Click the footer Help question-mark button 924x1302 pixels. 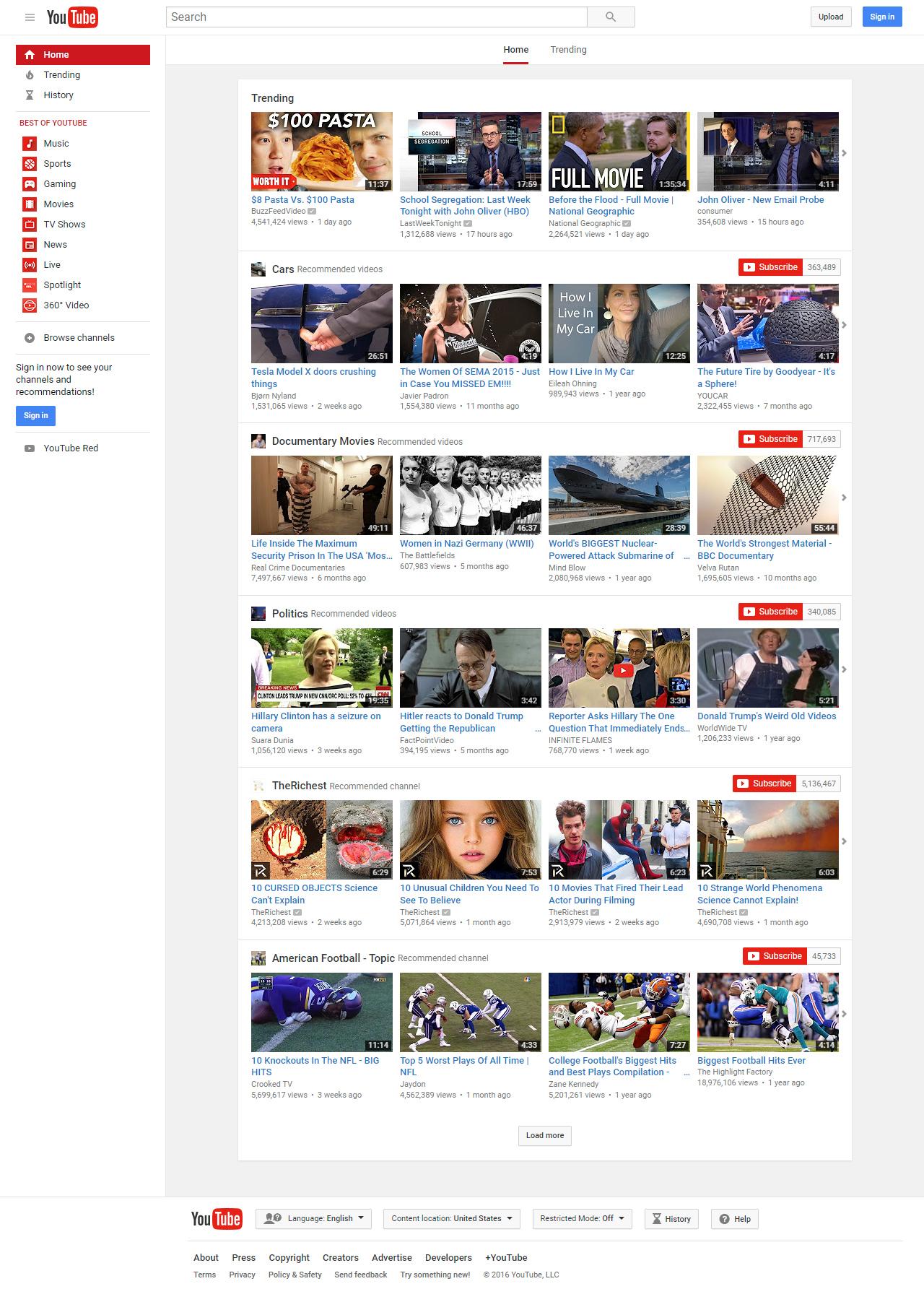point(735,1219)
